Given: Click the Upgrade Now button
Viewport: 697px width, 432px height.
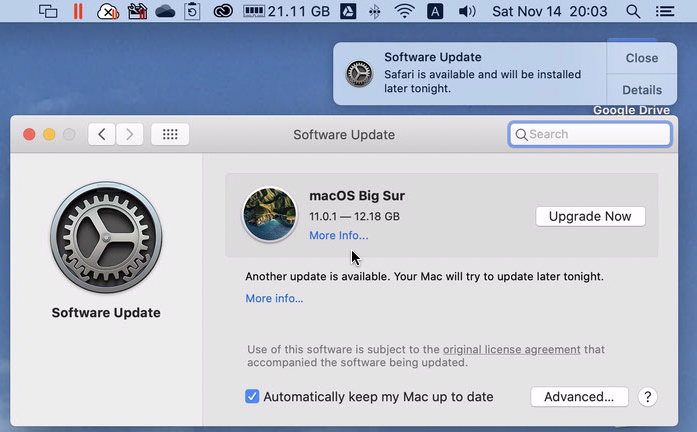Looking at the screenshot, I should pos(590,216).
